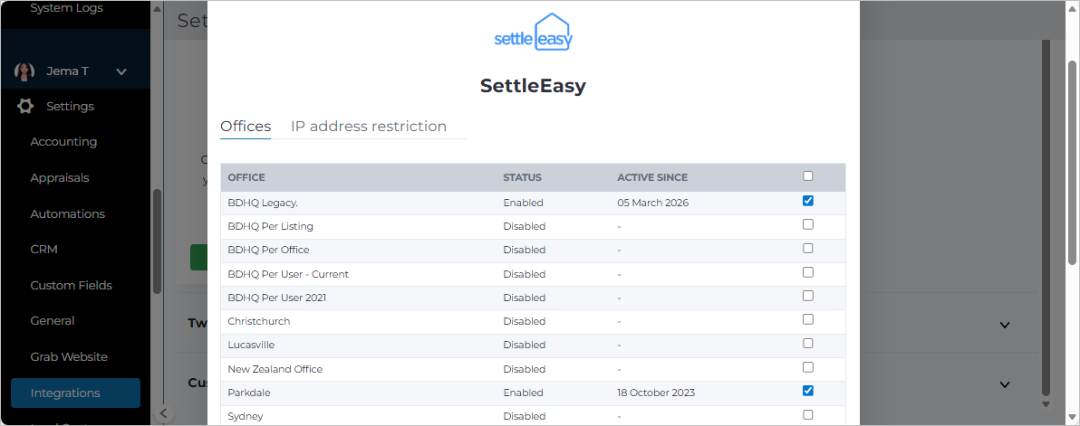Go to Automations settings
This screenshot has height=426, width=1080.
[68, 214]
